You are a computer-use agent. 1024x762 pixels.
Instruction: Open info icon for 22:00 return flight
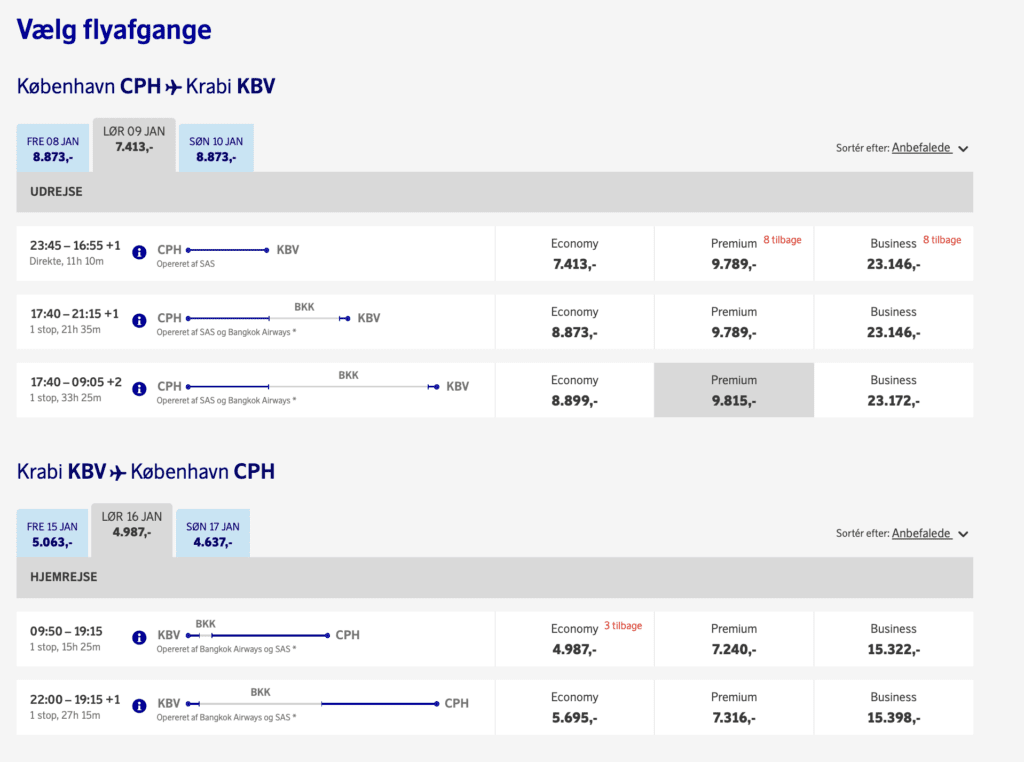139,705
